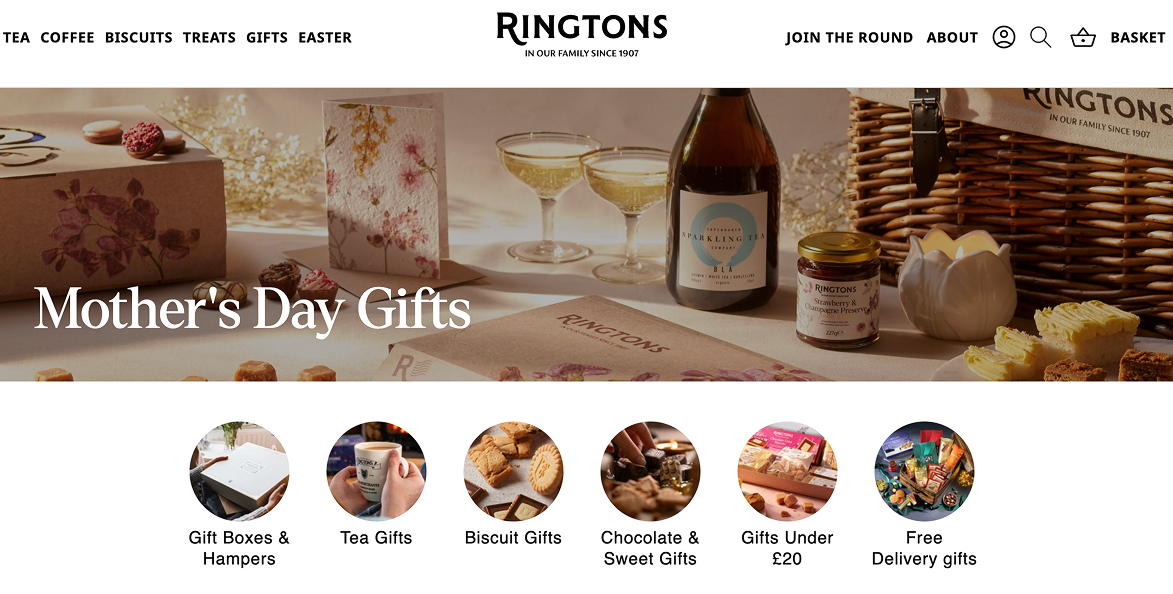Image resolution: width=1173 pixels, height=594 pixels.
Task: Click the search magnifier icon
Action: coord(1041,37)
